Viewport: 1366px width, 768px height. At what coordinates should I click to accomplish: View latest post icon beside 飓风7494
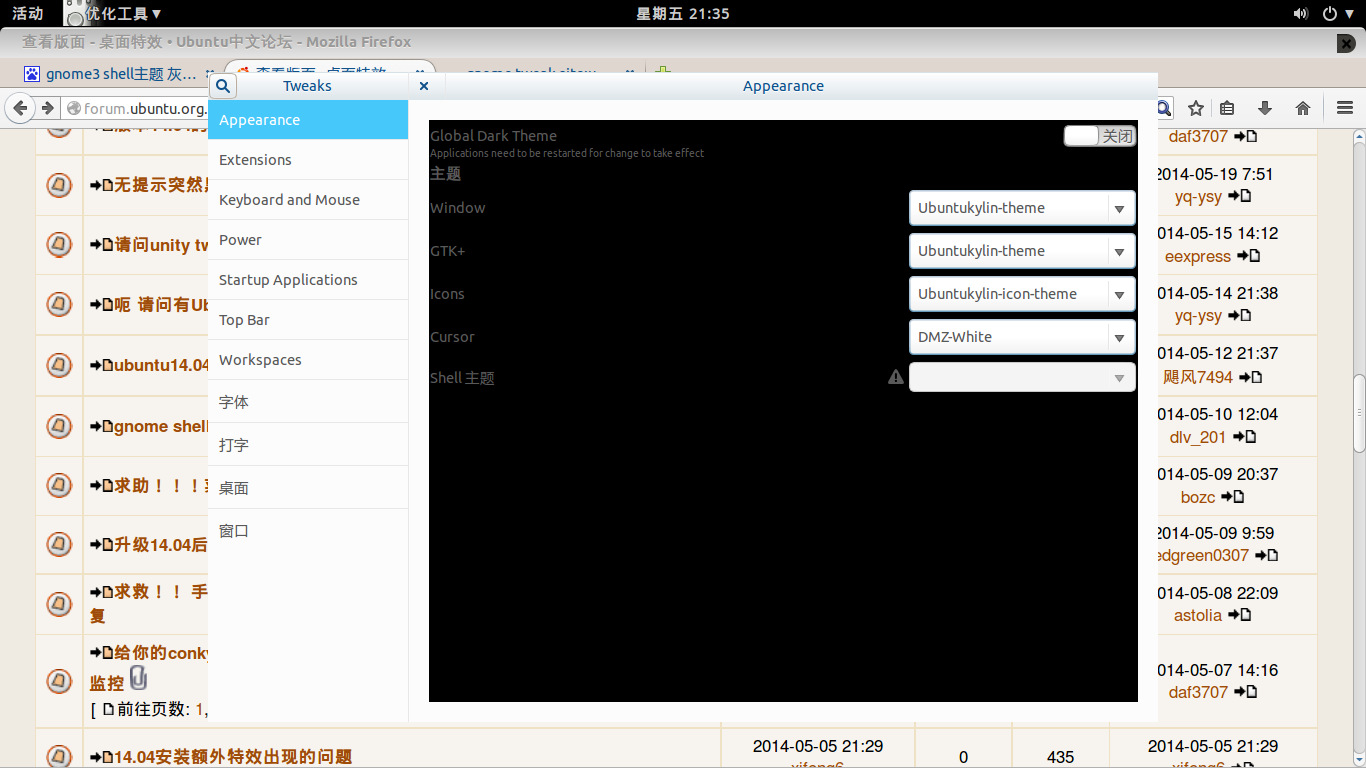click(x=1250, y=377)
